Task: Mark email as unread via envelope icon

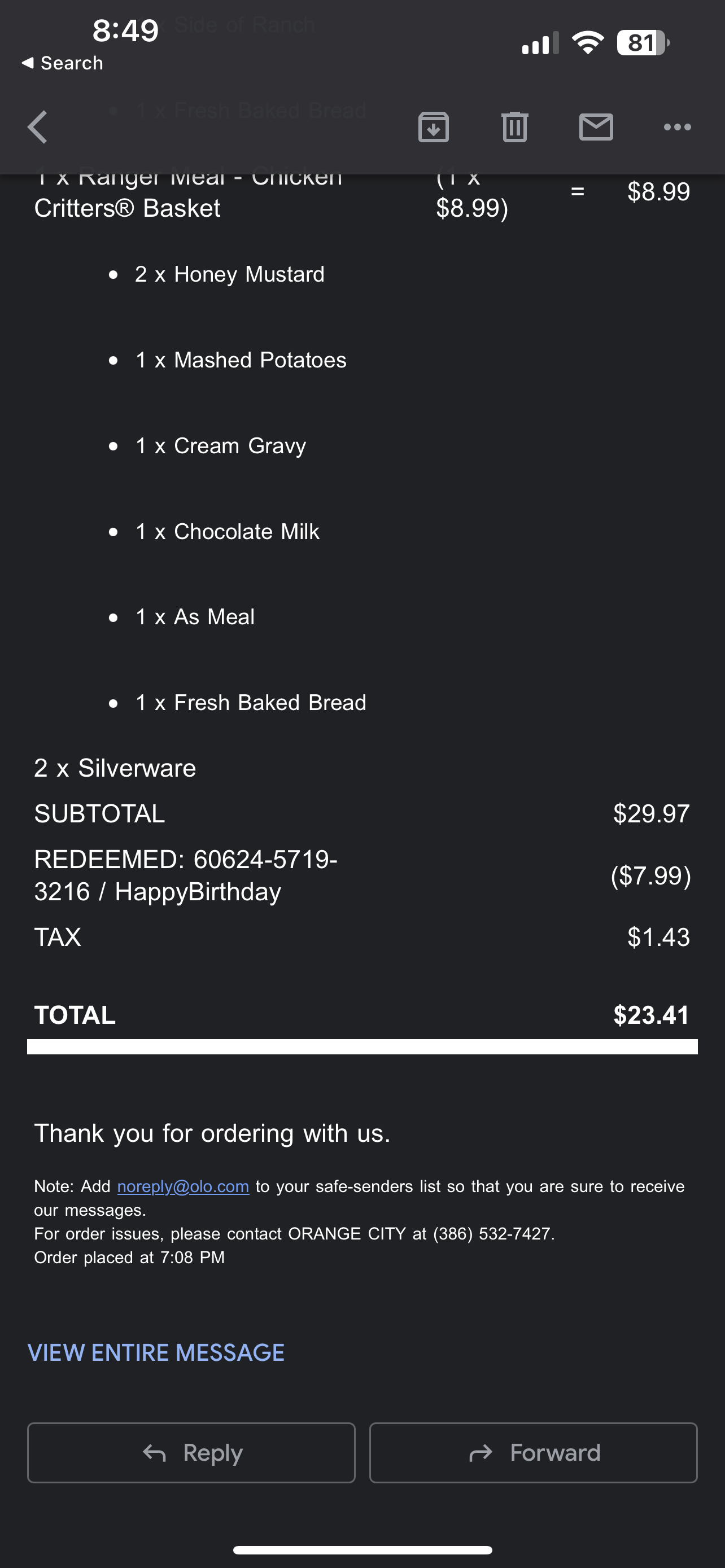Action: [596, 127]
